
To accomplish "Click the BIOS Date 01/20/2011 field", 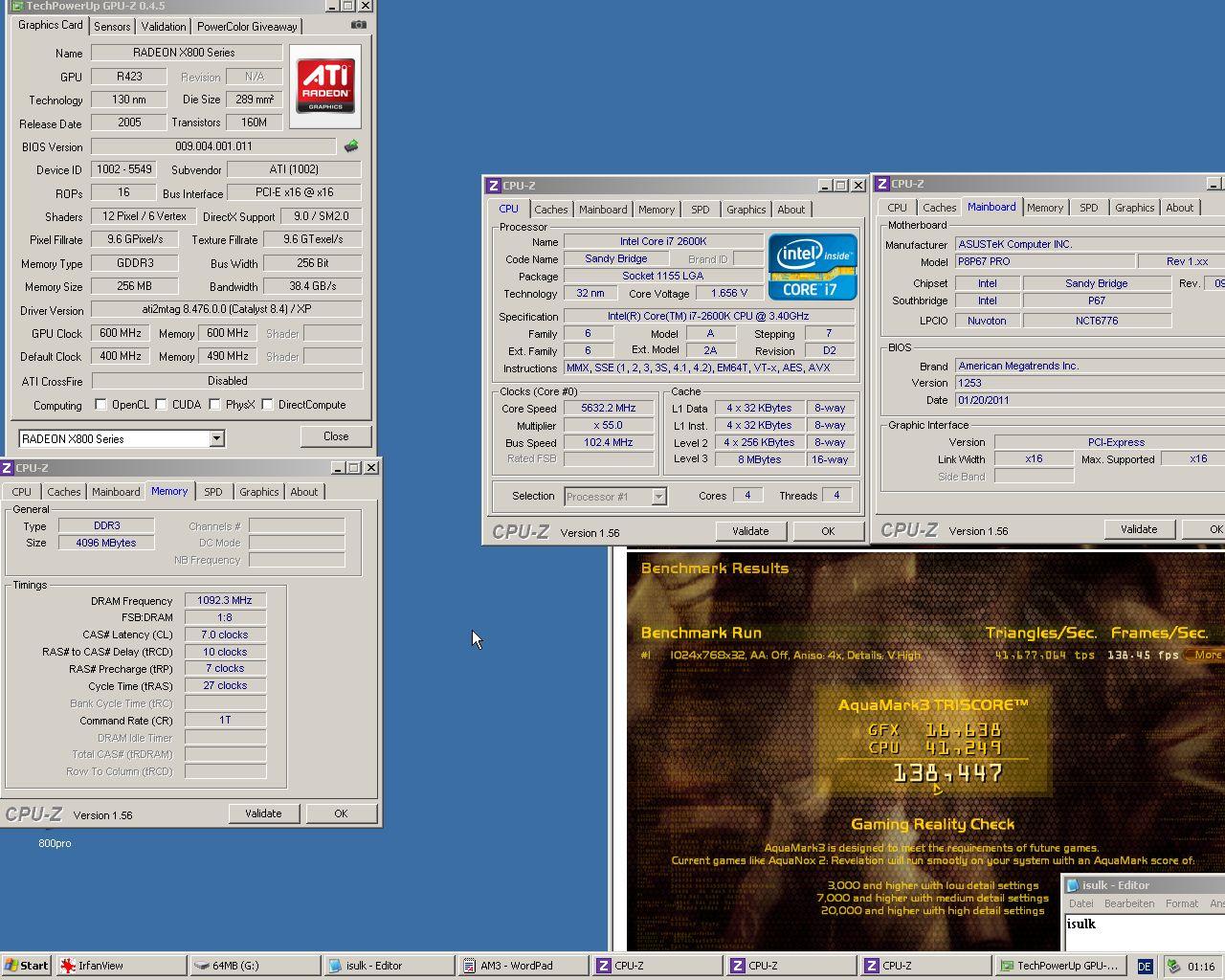I will (x=1090, y=400).
